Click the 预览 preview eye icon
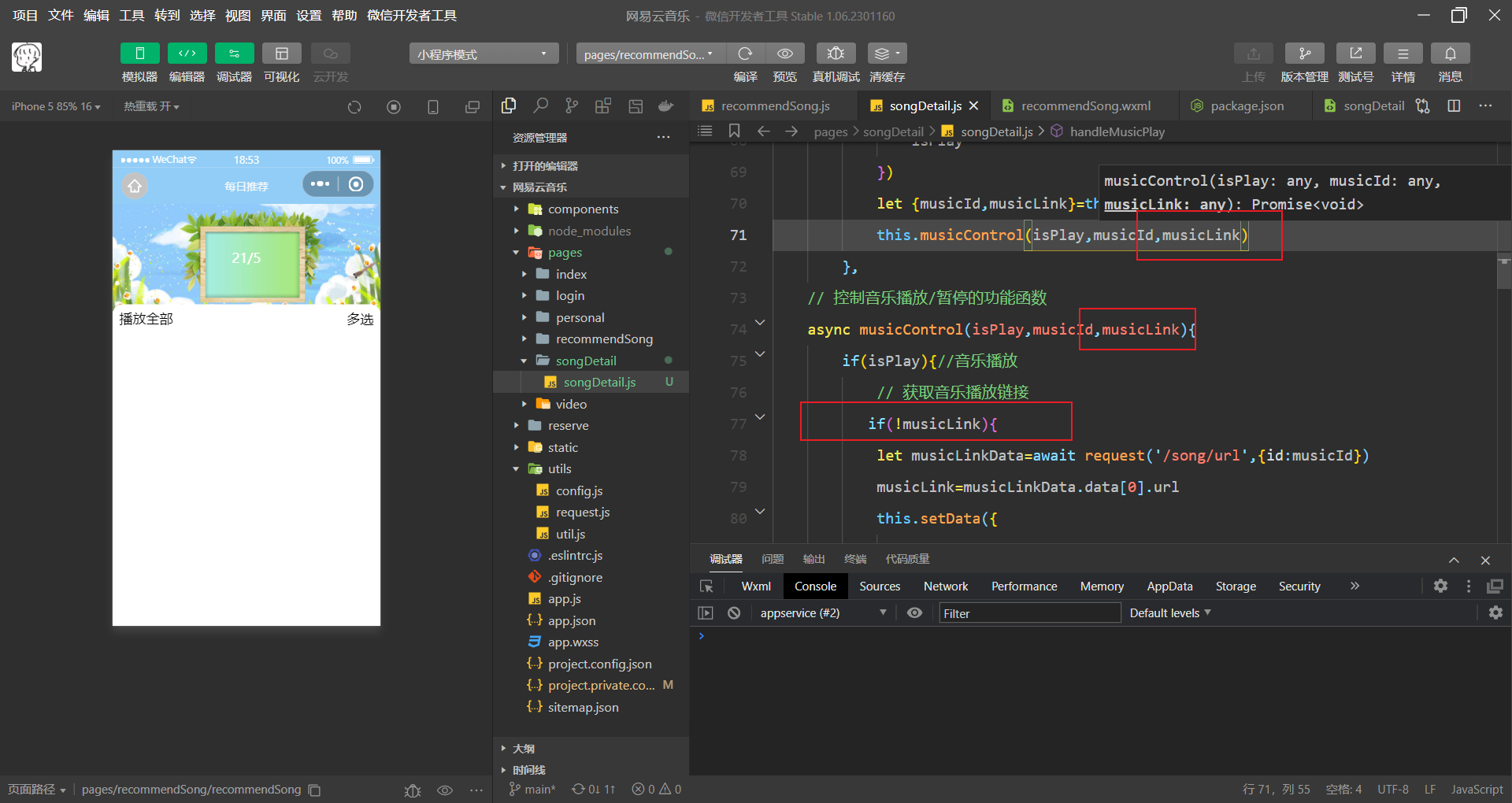The image size is (1512, 803). click(x=784, y=53)
